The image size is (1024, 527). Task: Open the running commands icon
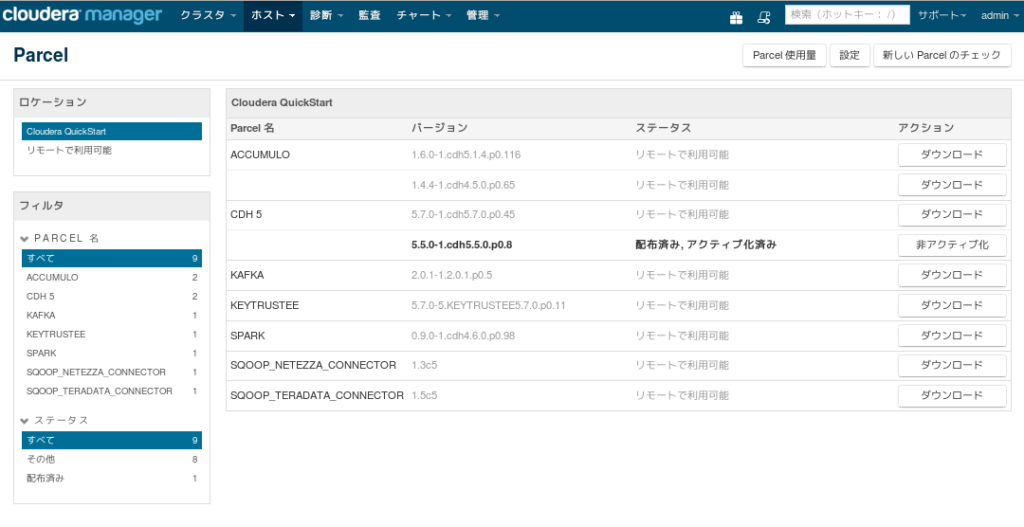[763, 17]
